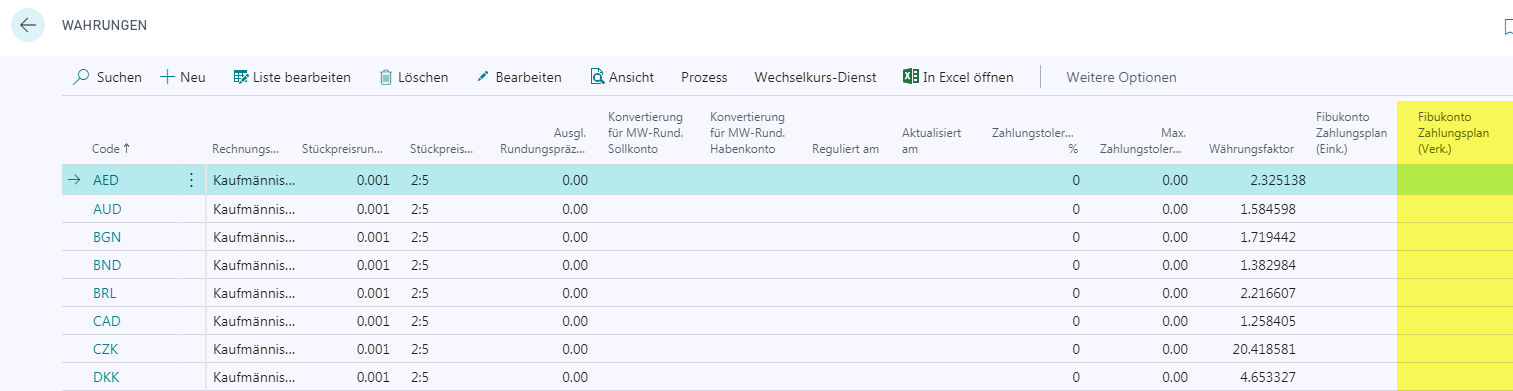Screen dimensions: 1513x391
Task: Open the AUD currency link
Action: pos(107,209)
